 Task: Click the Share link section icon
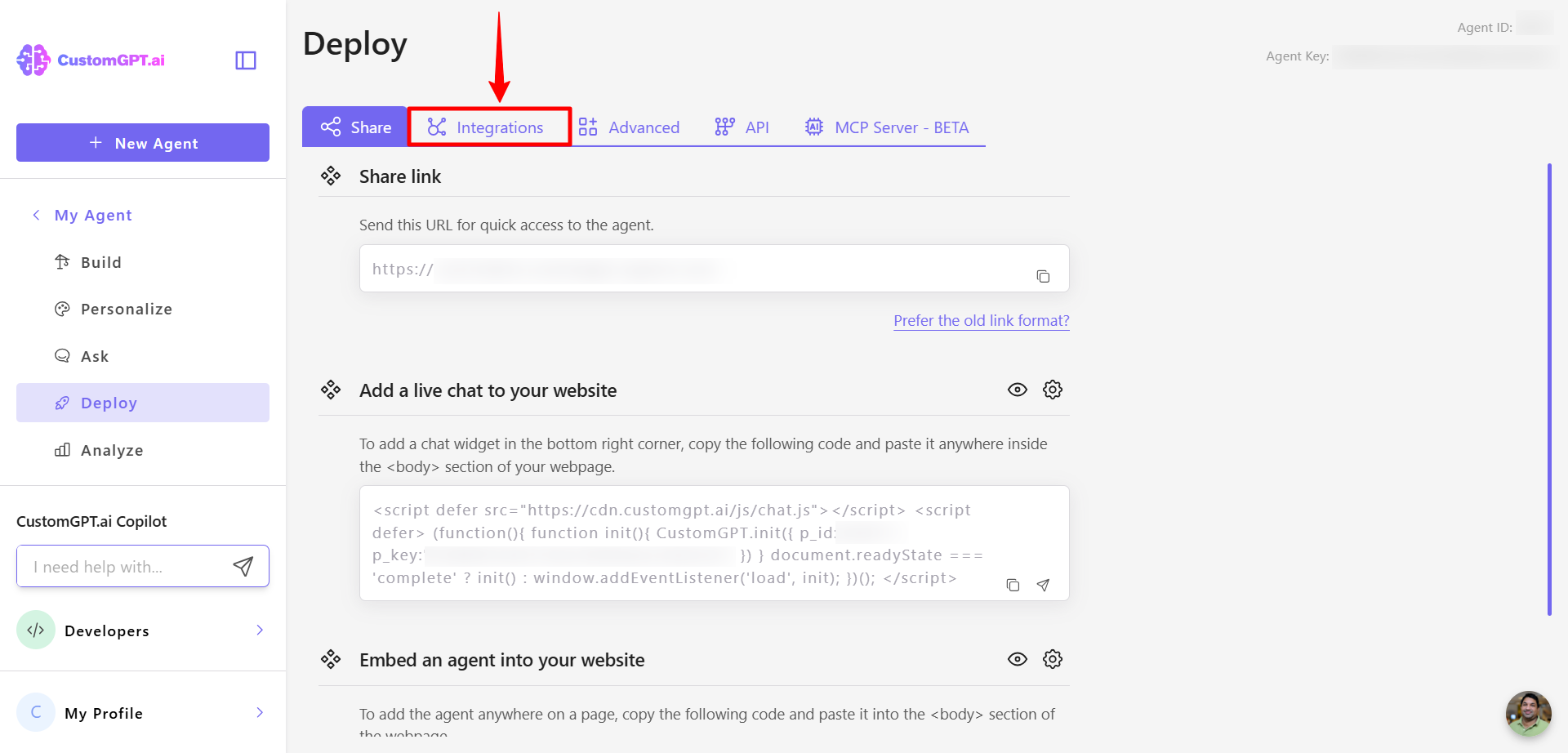click(331, 176)
